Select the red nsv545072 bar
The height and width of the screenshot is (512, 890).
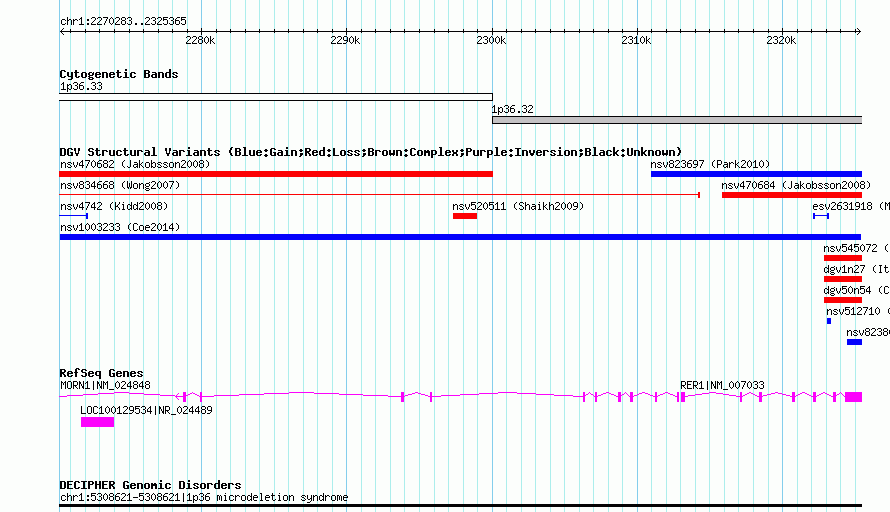pos(843,258)
